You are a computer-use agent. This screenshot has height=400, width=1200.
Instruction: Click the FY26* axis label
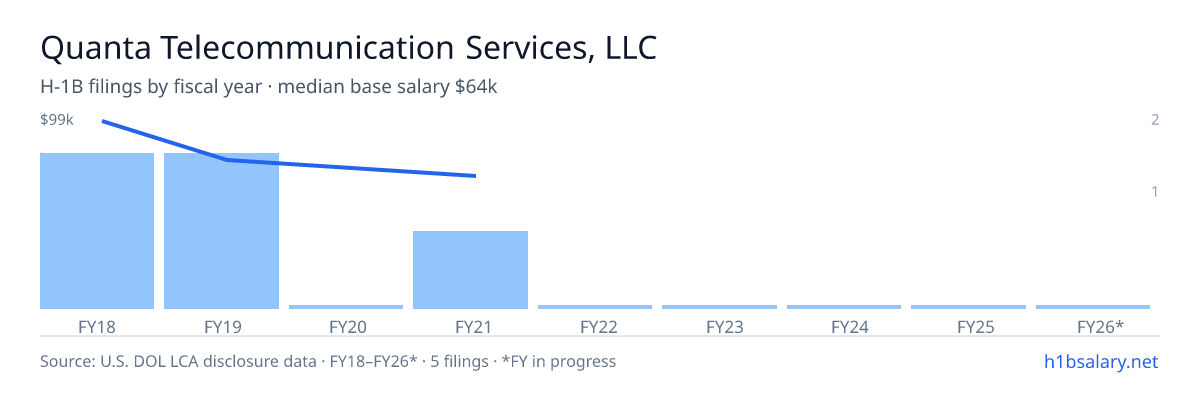click(x=1100, y=326)
